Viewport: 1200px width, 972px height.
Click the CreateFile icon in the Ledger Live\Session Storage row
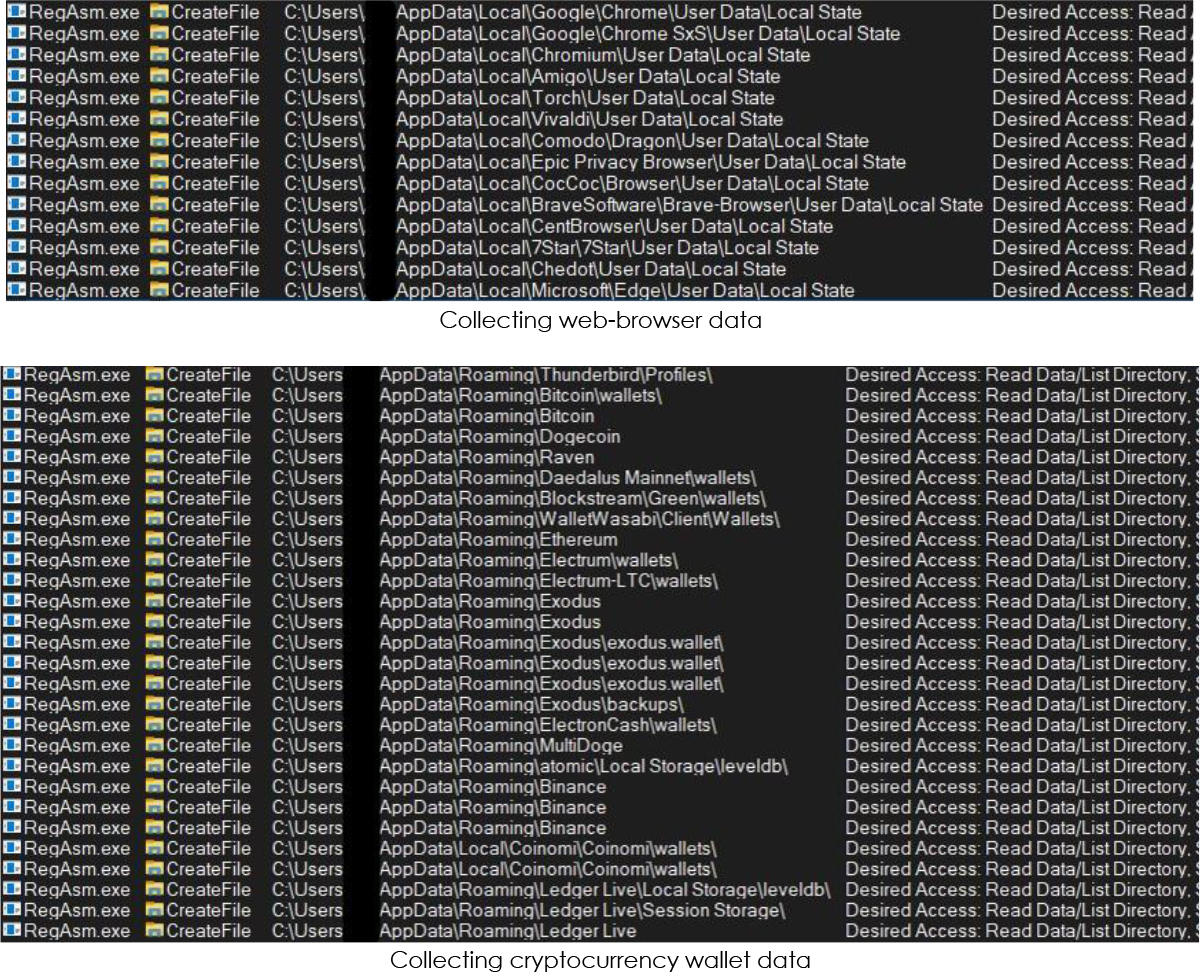click(x=154, y=911)
